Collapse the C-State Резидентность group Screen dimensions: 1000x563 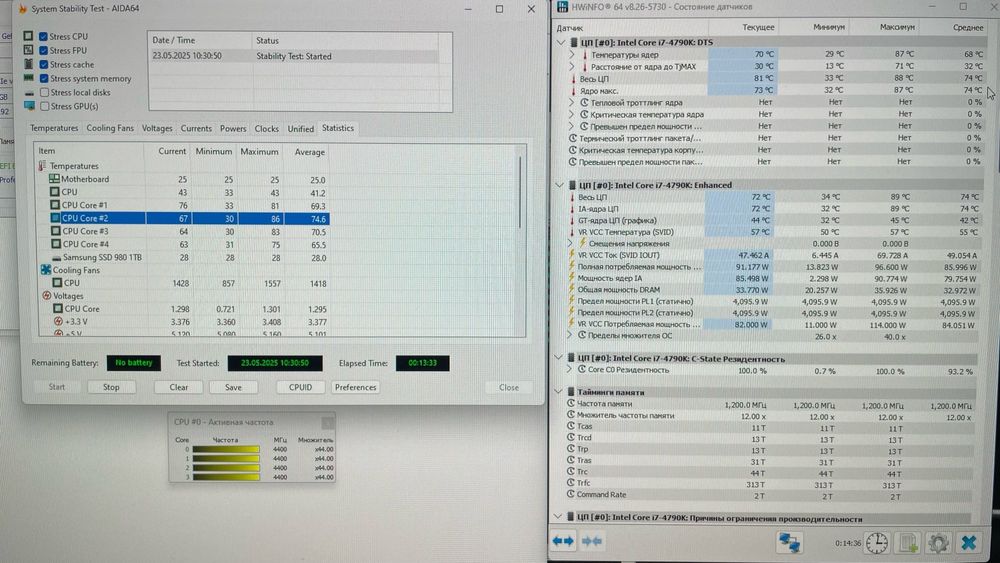pyautogui.click(x=558, y=358)
